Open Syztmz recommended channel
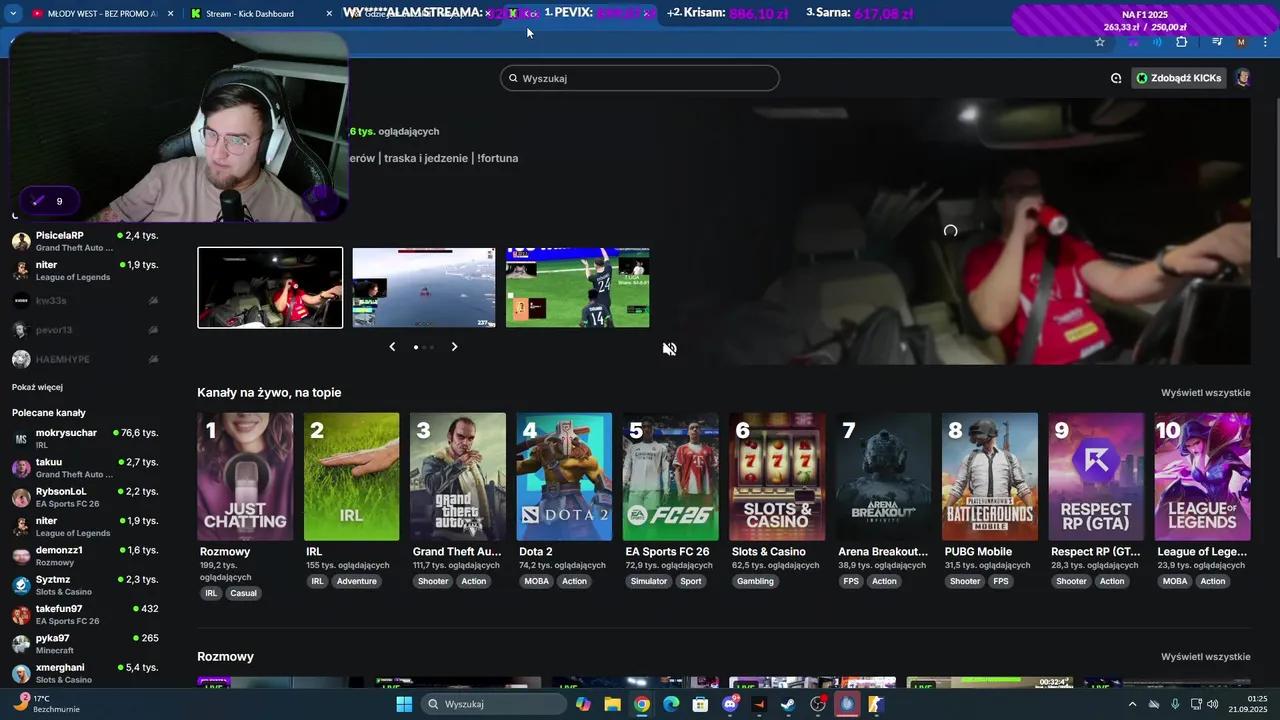 [86, 585]
